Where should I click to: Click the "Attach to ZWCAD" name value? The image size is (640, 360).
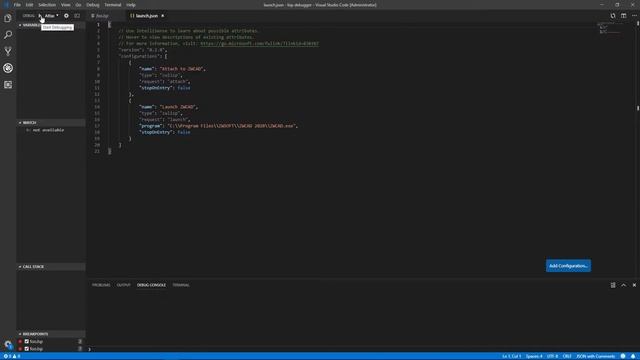click(182, 69)
